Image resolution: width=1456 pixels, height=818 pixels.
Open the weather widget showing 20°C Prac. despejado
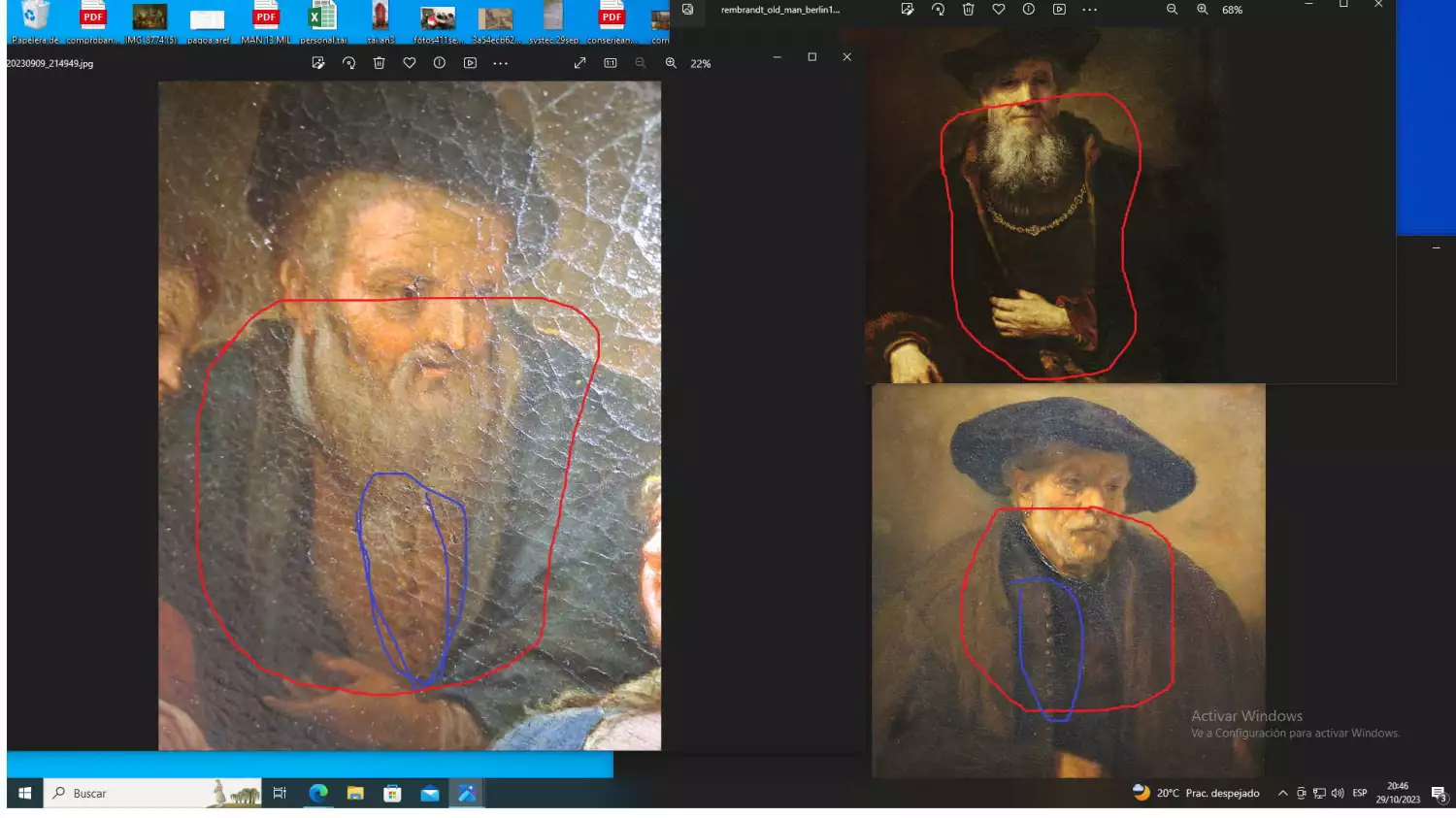click(1196, 793)
